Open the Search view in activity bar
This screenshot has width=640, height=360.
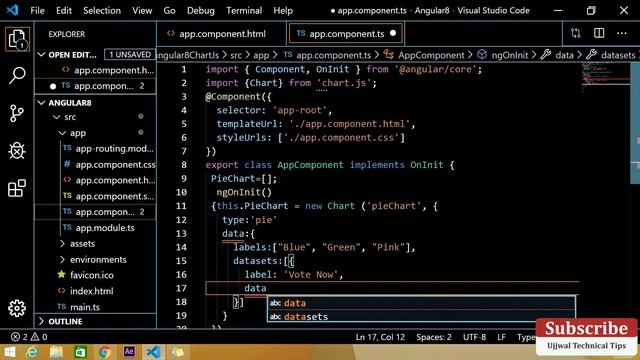point(17,76)
